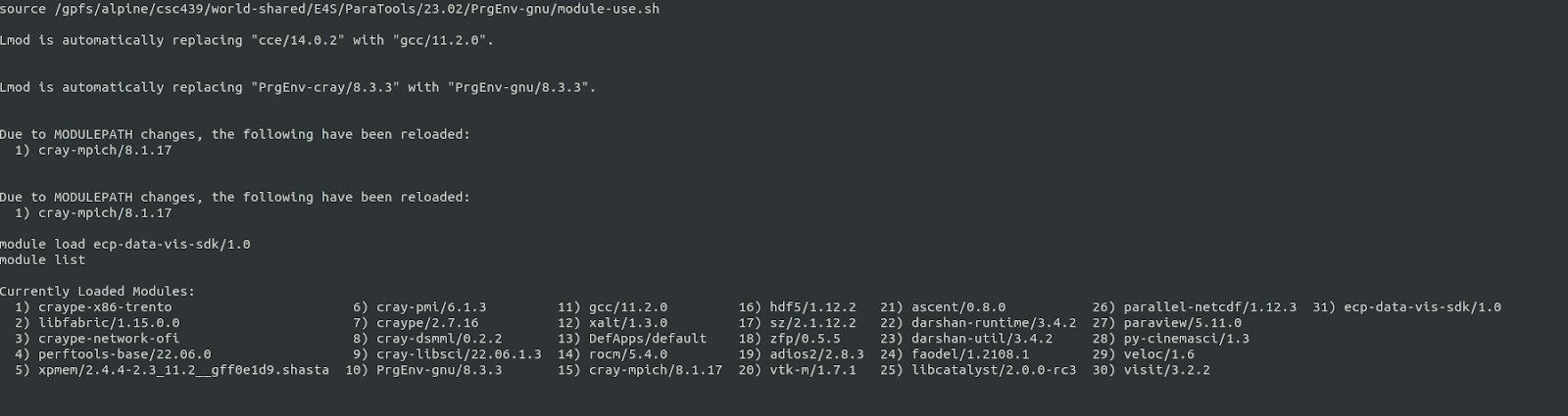Click the libfabric/1.15.0.0 module entry
This screenshot has width=1568, height=416.
(109, 323)
